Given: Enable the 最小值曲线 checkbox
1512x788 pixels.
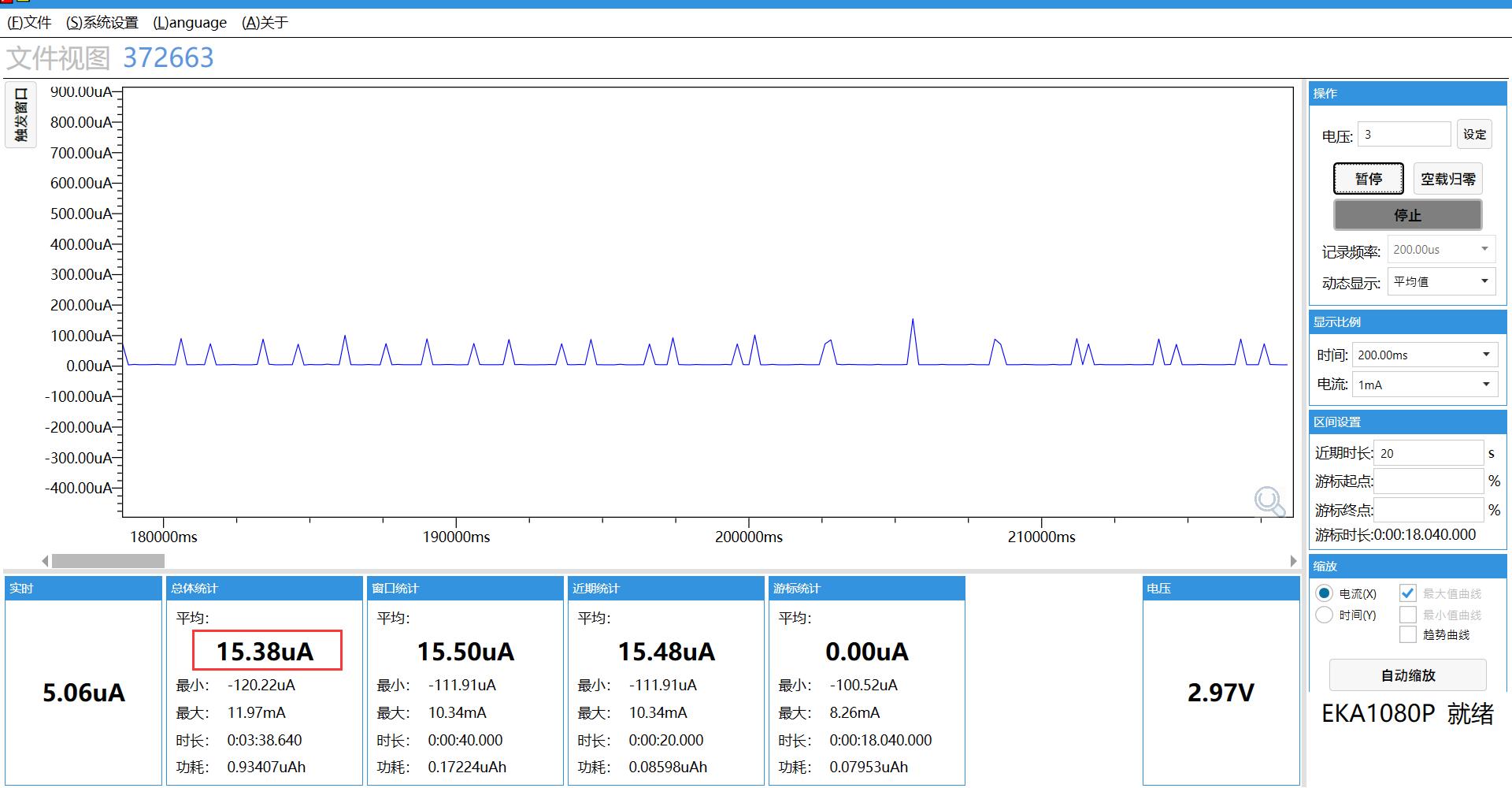Looking at the screenshot, I should click(x=1407, y=615).
